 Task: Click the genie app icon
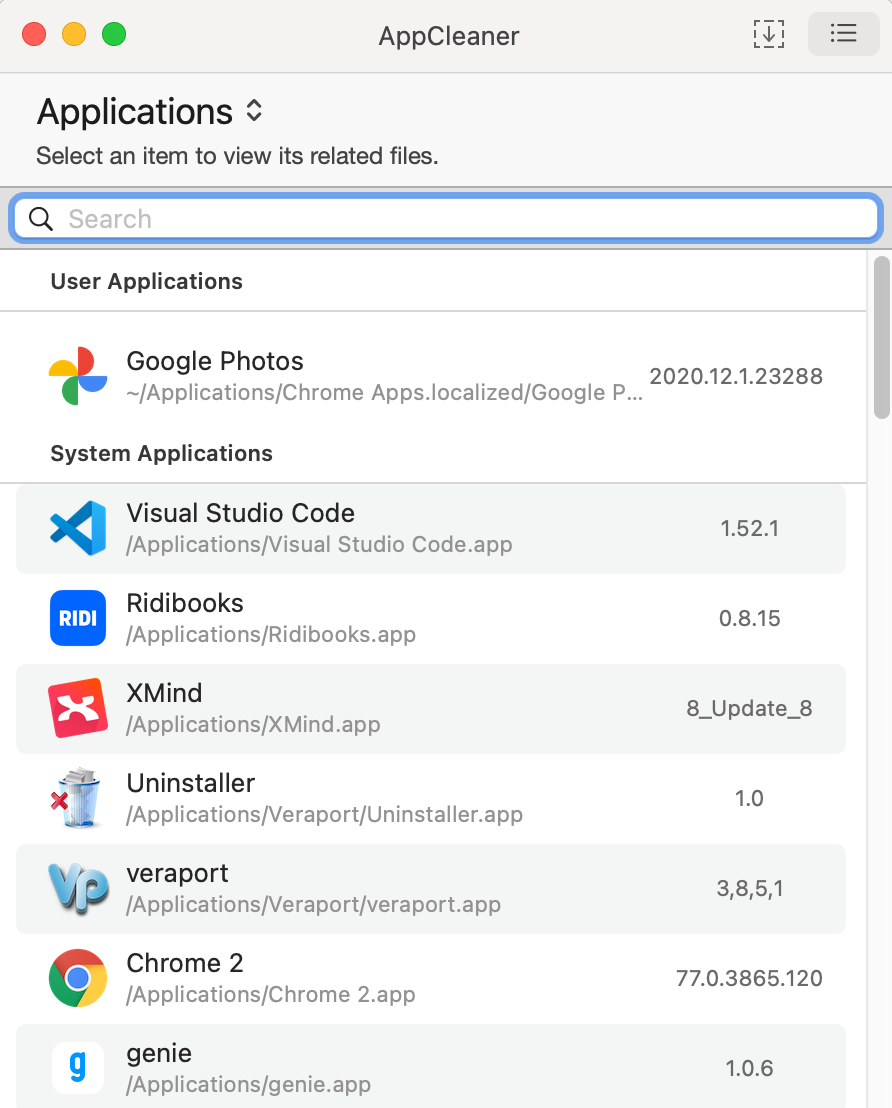(x=78, y=1068)
